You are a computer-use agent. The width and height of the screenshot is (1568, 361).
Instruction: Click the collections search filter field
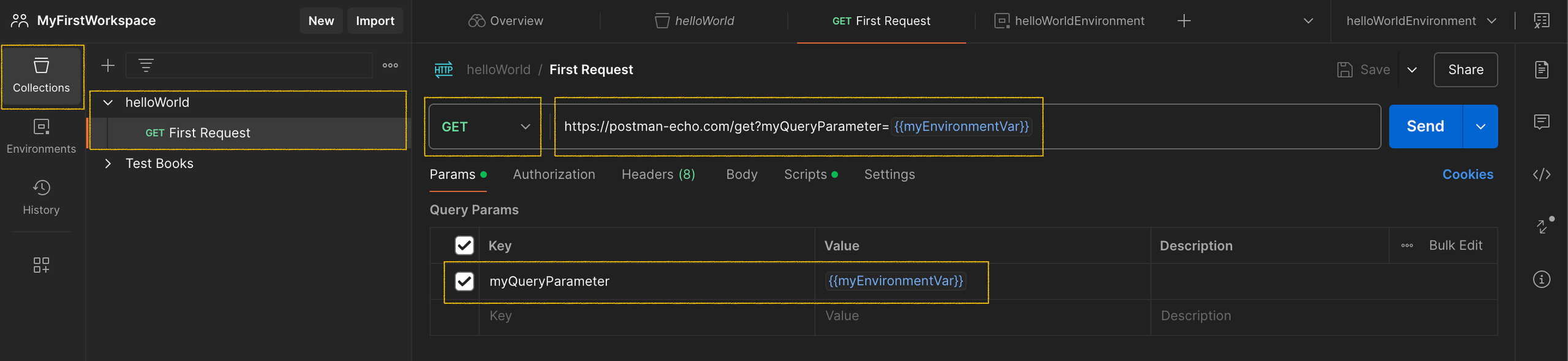(249, 66)
